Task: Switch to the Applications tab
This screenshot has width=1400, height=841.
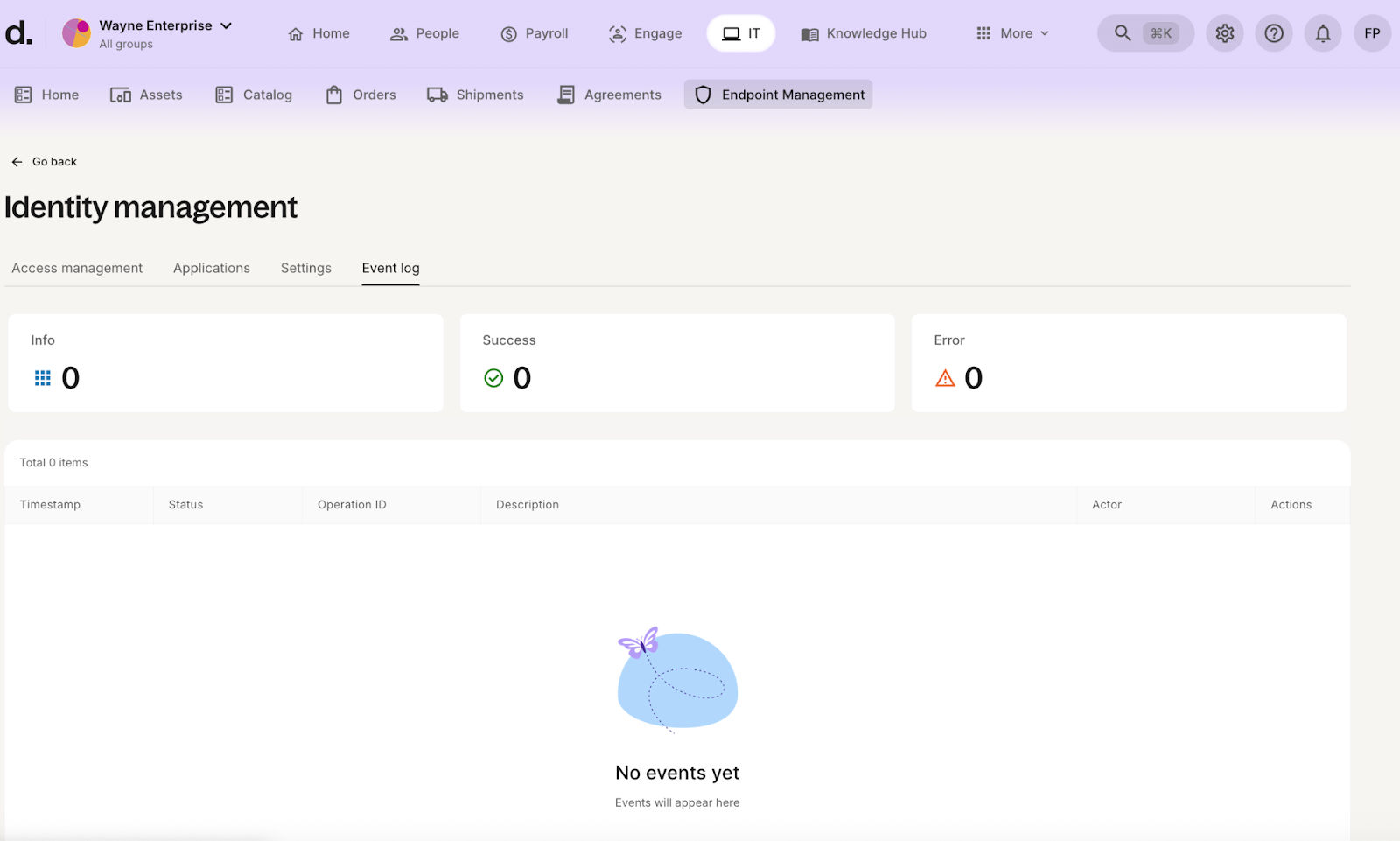Action: coord(212,268)
